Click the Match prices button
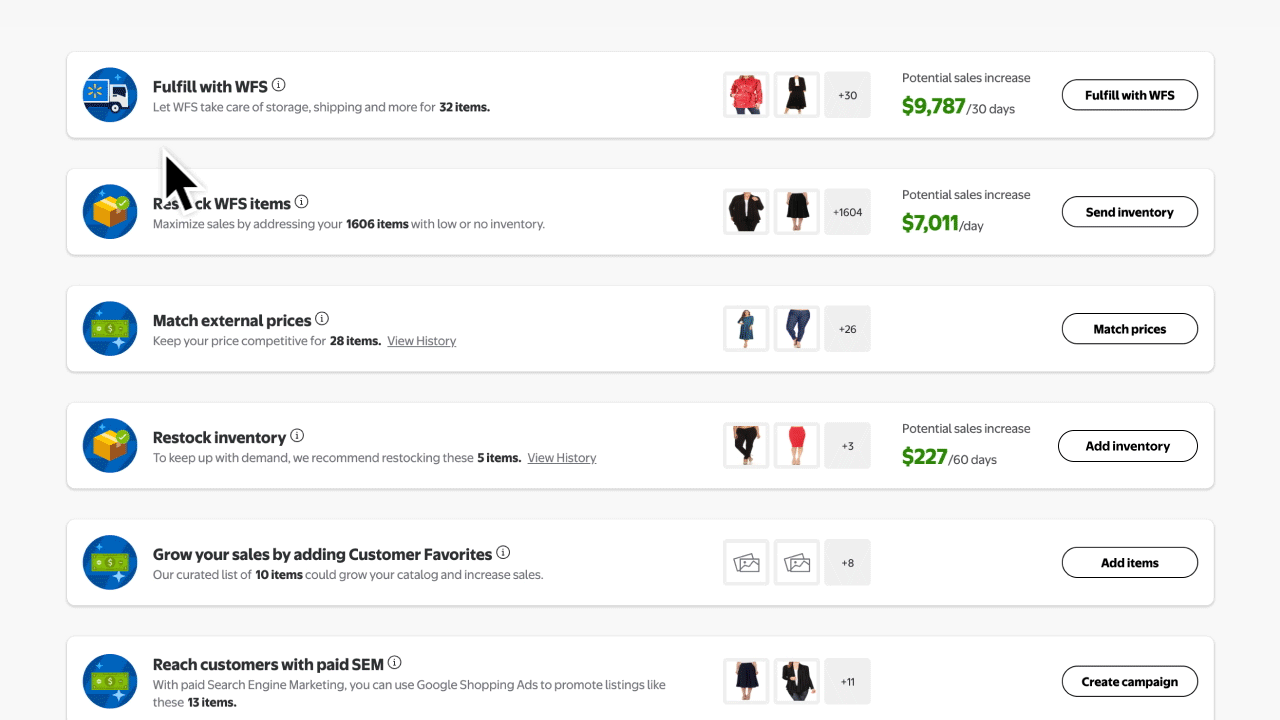 [1129, 328]
